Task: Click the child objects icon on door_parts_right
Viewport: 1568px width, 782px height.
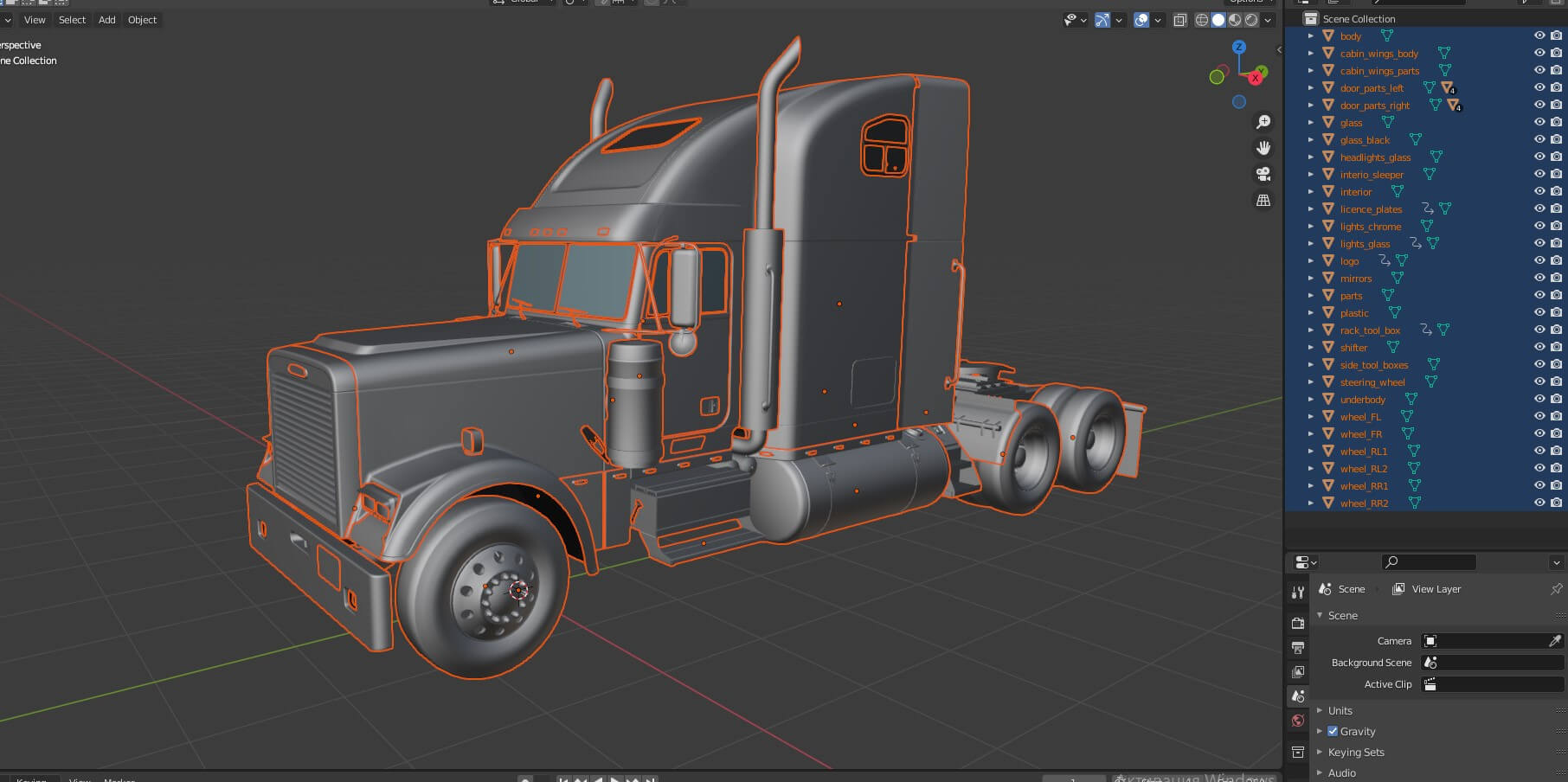Action: click(1454, 105)
